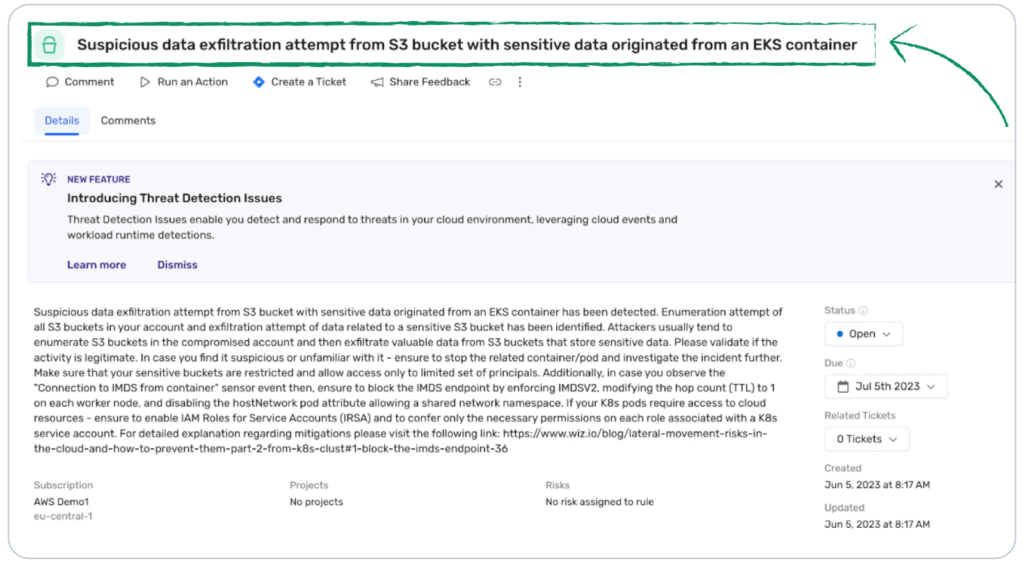Expand the 0 Tickets dropdown
This screenshot has width=1024, height=563.
[x=866, y=438]
